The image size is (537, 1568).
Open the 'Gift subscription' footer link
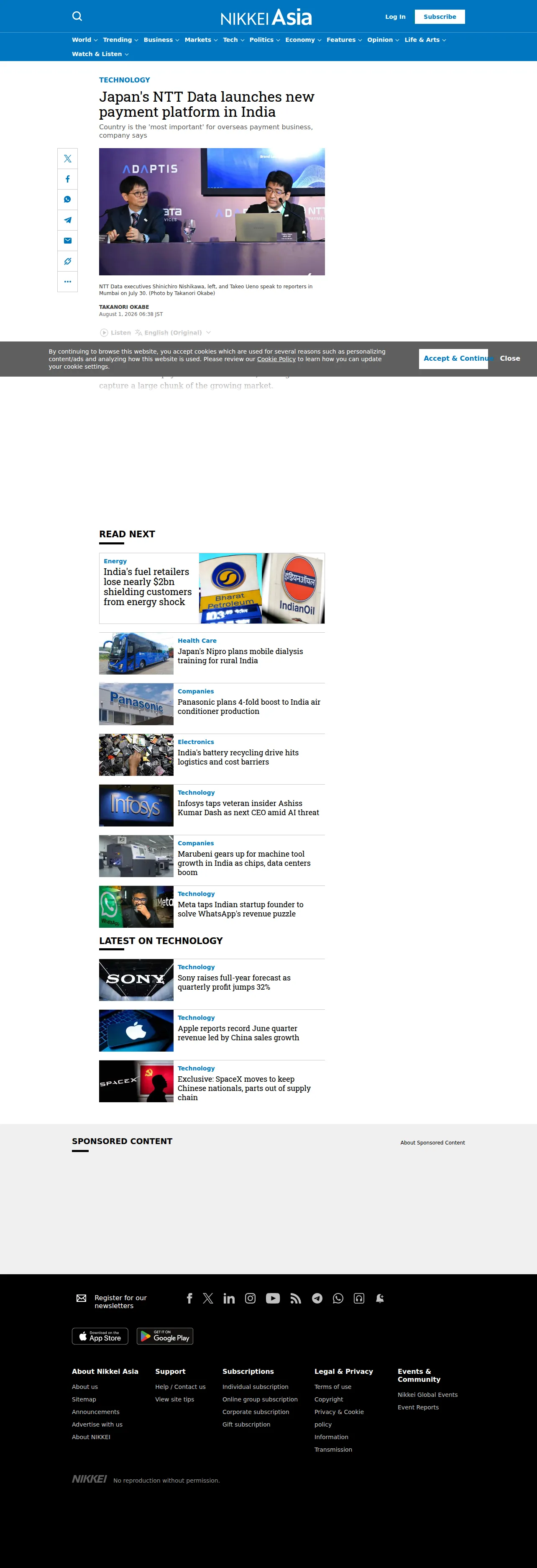[x=246, y=1424]
